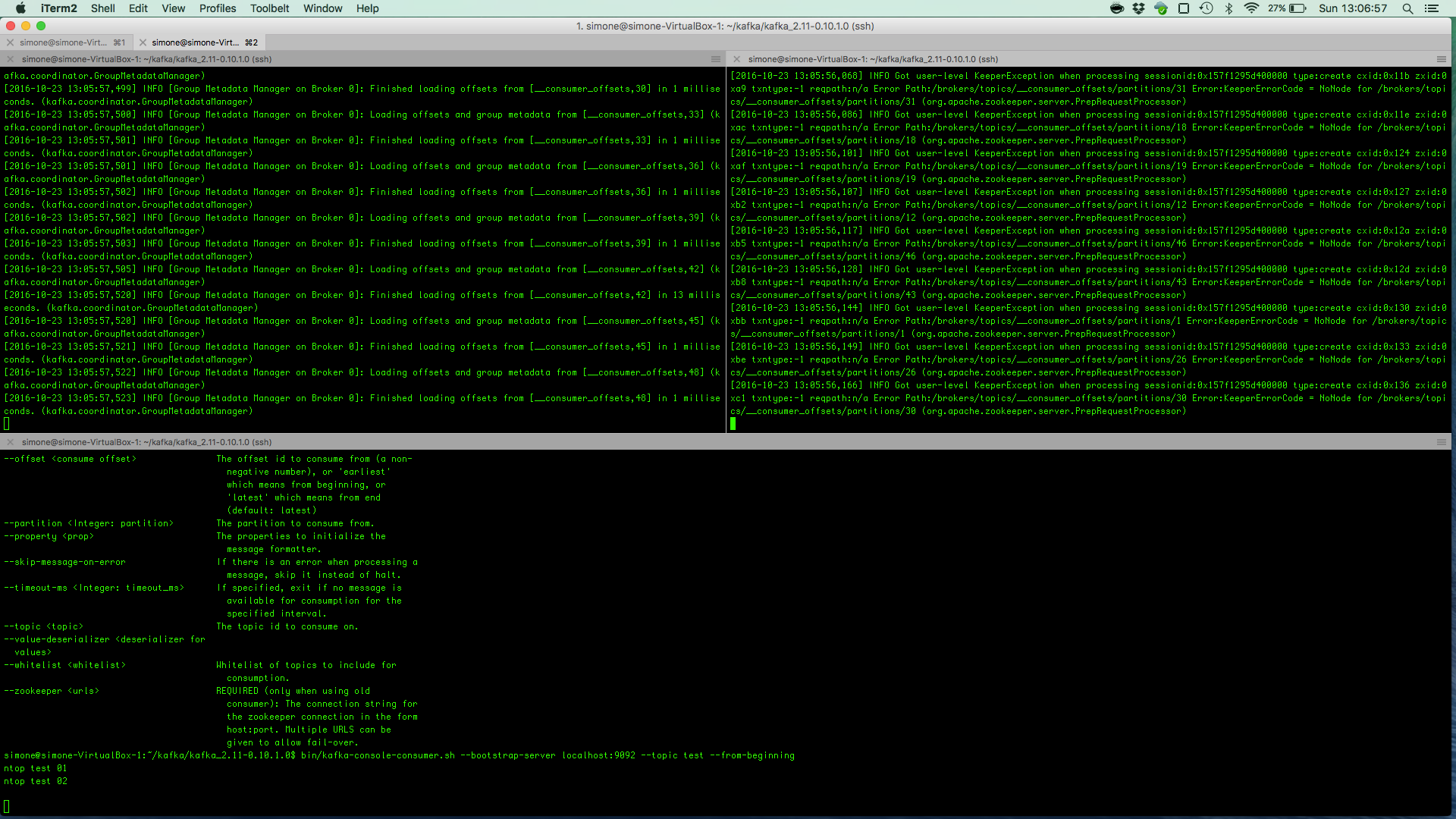
Task: Open the top-left pane options menu icon
Action: tap(715, 59)
